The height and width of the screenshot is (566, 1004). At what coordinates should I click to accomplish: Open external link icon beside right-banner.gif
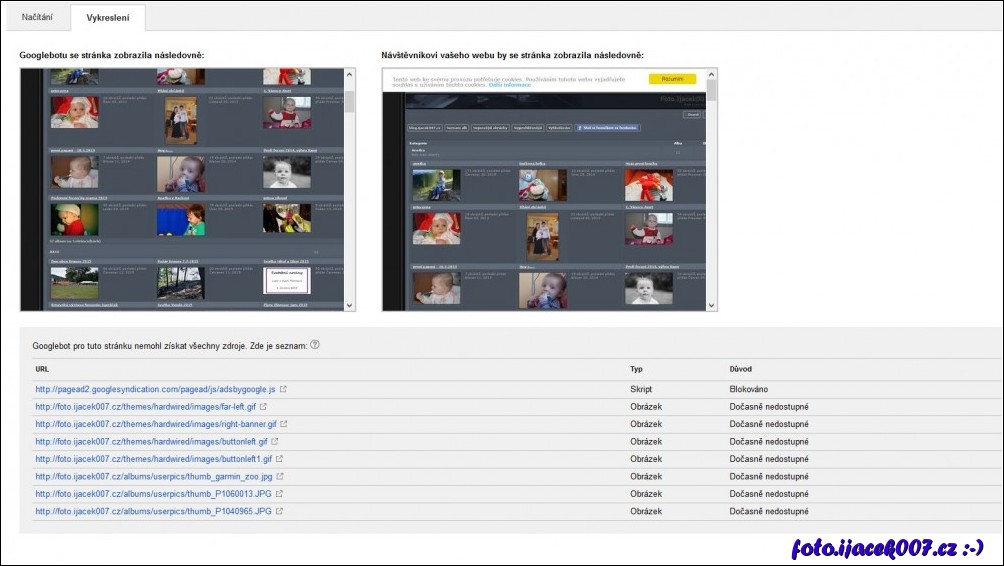(284, 424)
